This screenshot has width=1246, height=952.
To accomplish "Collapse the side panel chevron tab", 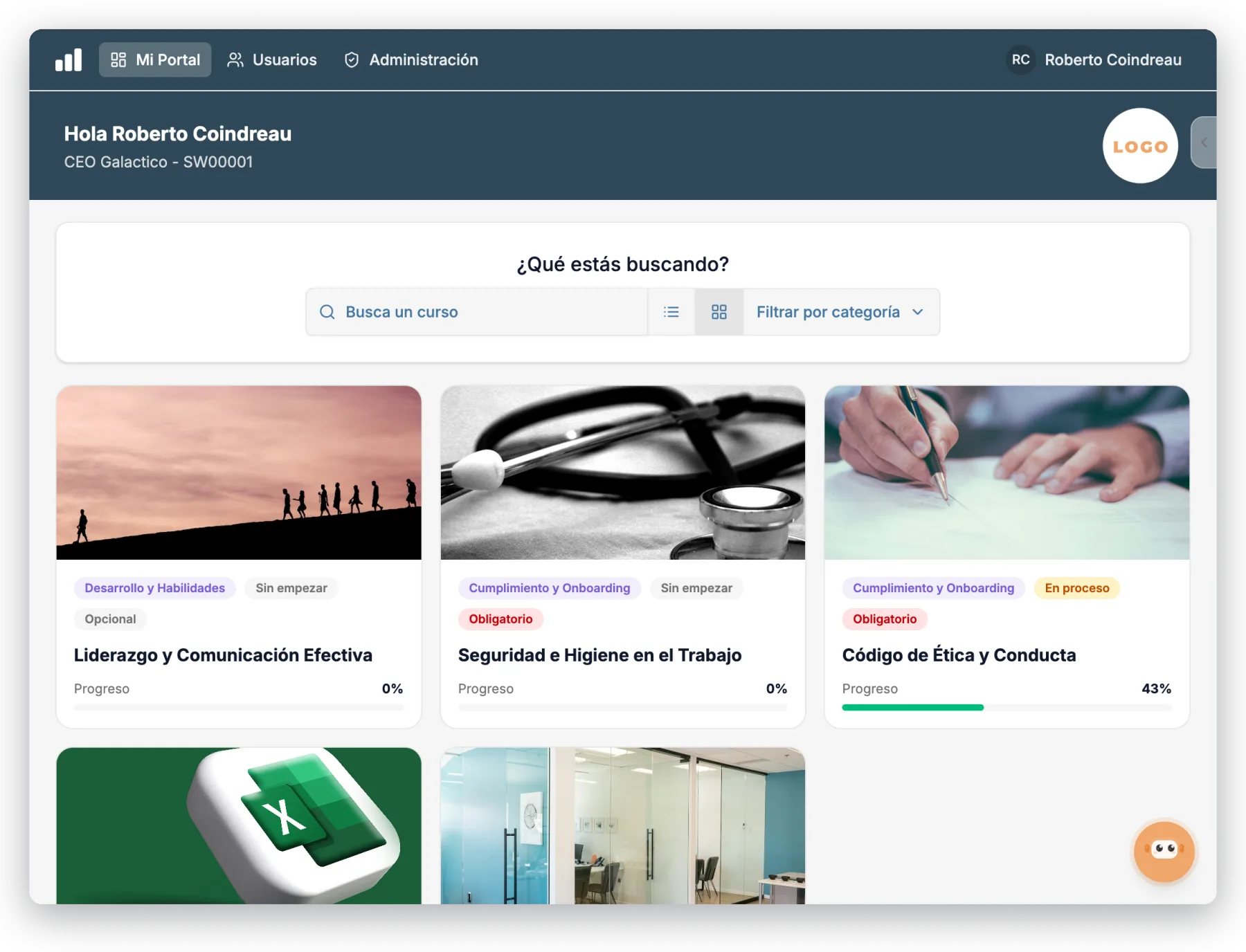I will pos(1204,143).
